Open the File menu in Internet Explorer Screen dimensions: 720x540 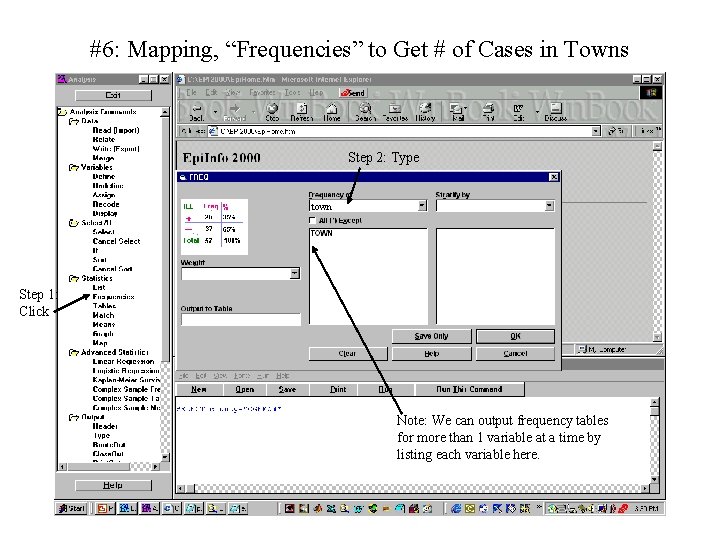point(191,92)
